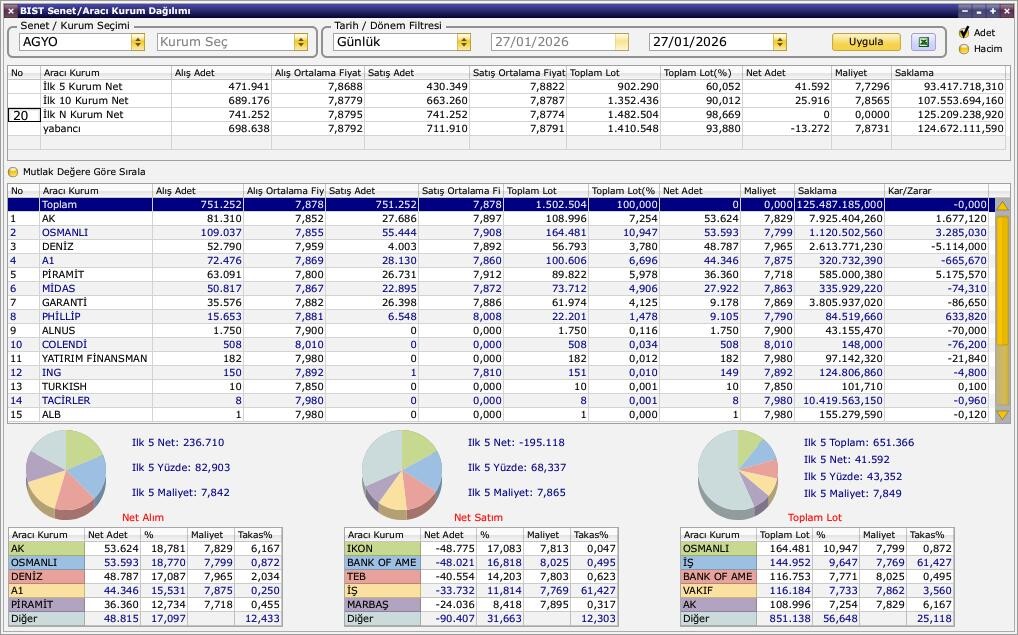Click the Net Satım pie chart

coord(401,469)
